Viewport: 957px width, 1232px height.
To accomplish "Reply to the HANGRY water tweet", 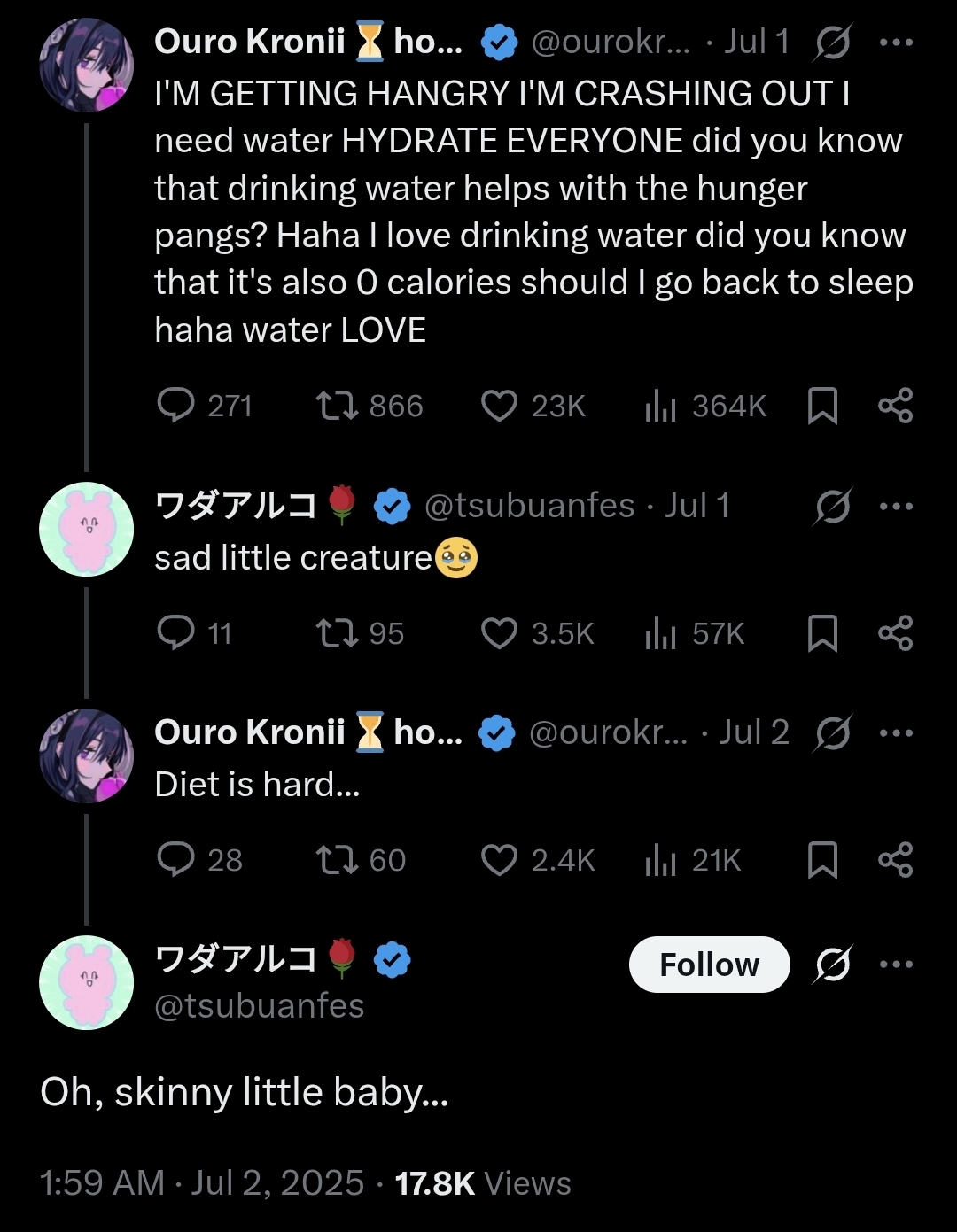I will [175, 406].
